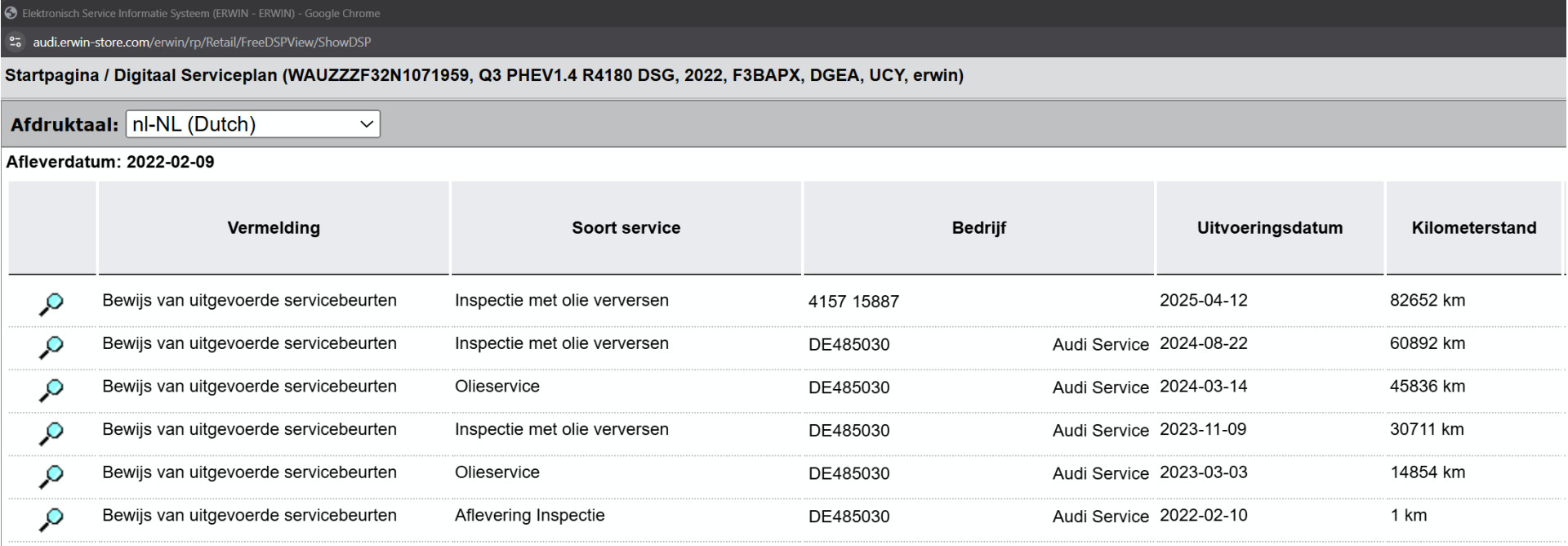Click the Uitvoeringsdatum column header
1568x546 pixels.
click(1270, 228)
